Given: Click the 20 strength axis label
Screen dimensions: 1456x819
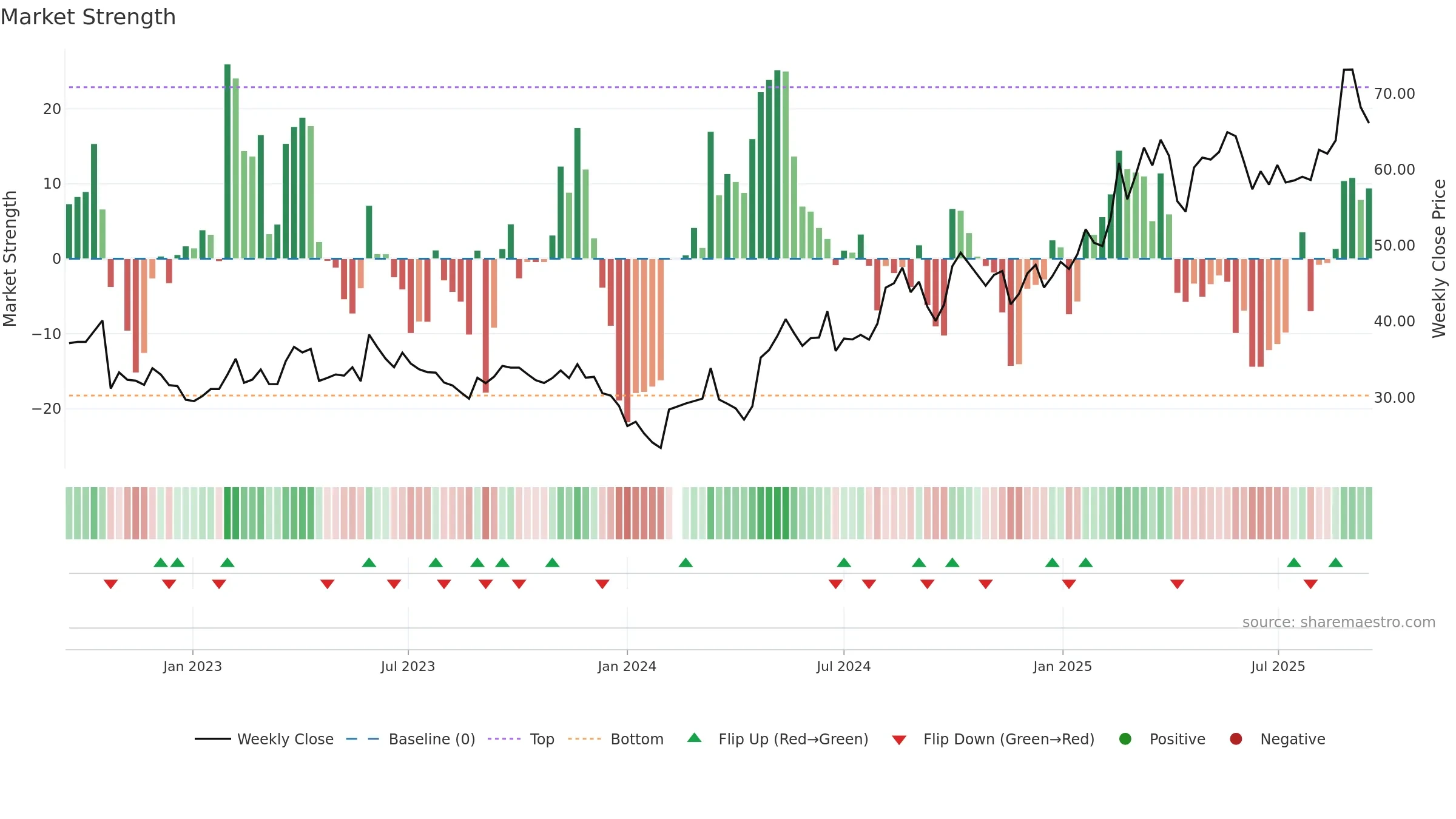Looking at the screenshot, I should tap(52, 109).
